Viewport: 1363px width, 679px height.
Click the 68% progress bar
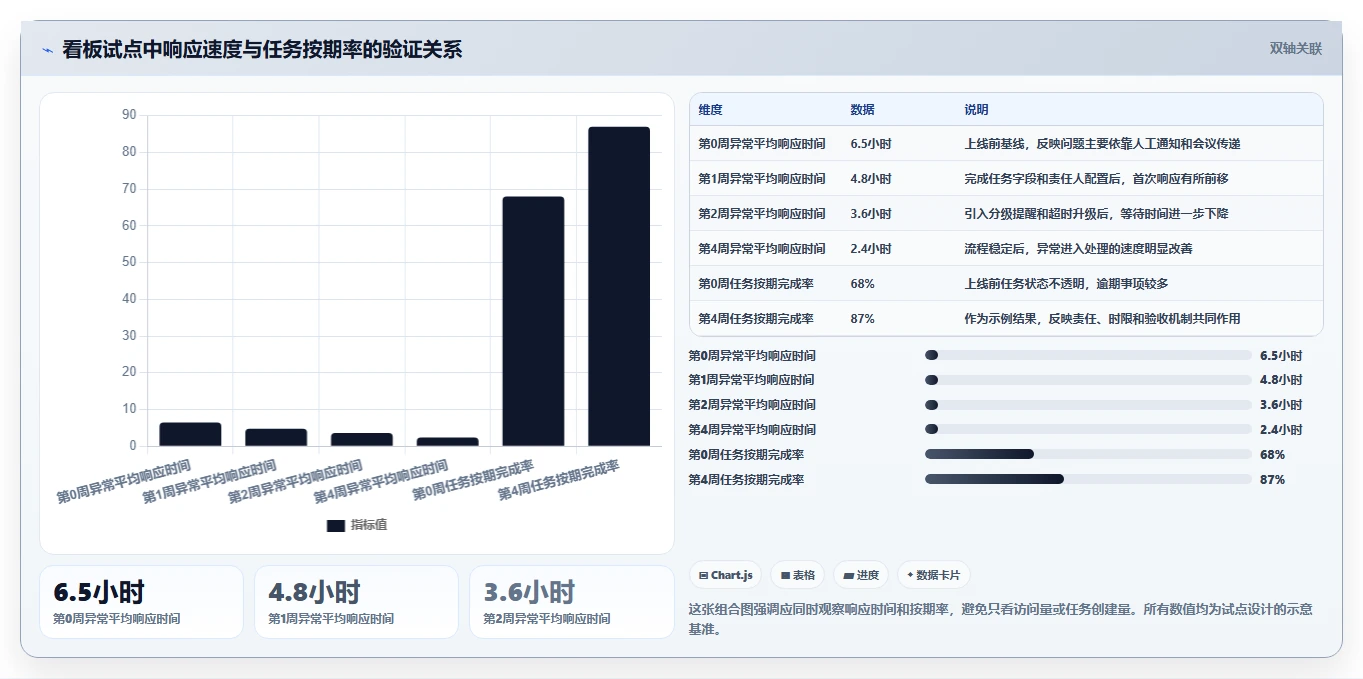click(x=1088, y=454)
